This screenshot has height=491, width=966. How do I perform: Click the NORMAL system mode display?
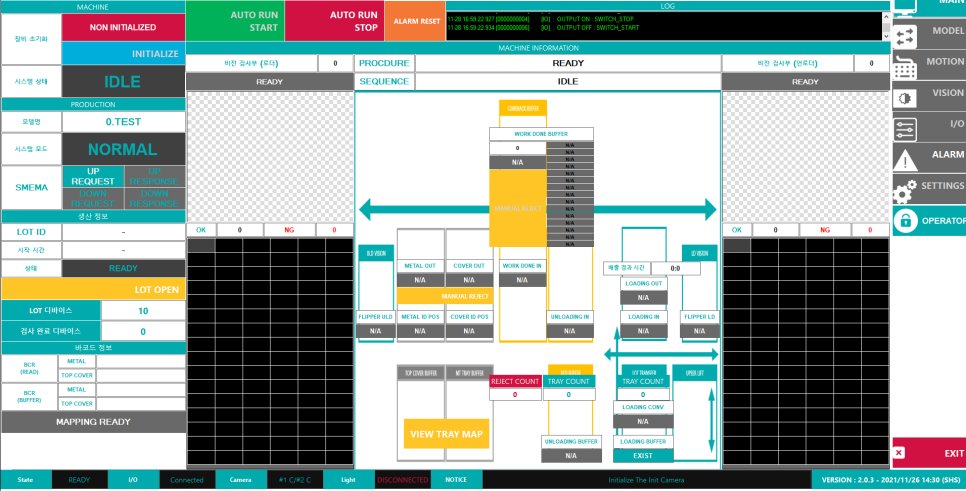[x=123, y=149]
